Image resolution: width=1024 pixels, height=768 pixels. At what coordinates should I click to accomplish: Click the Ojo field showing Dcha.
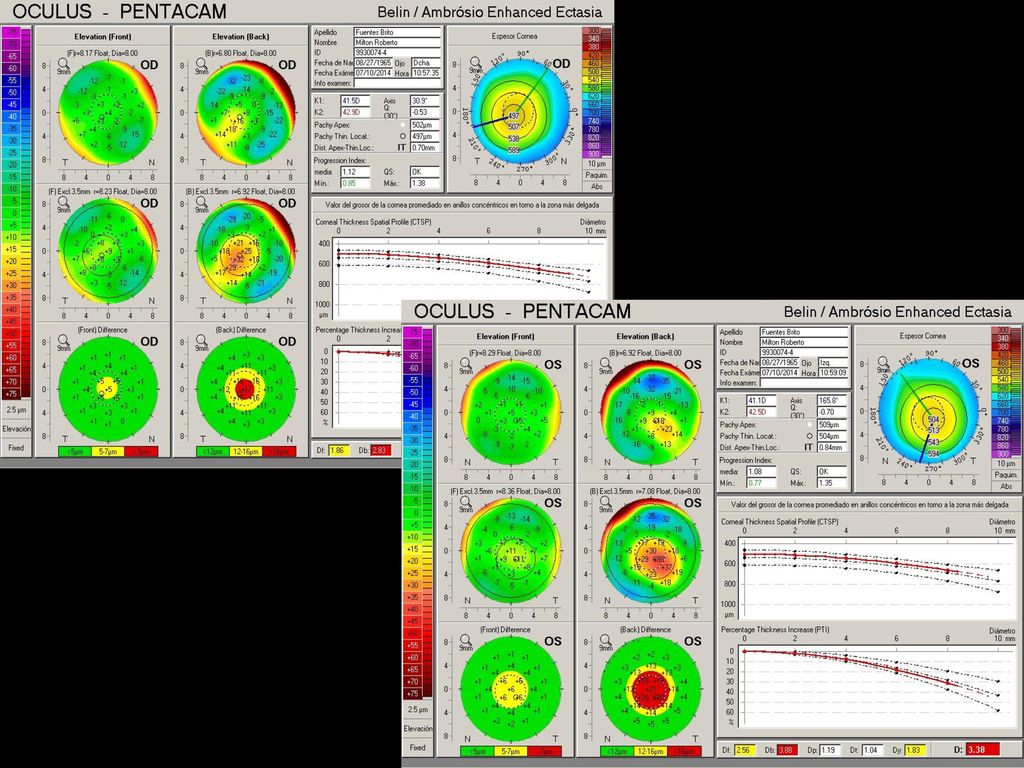(426, 63)
